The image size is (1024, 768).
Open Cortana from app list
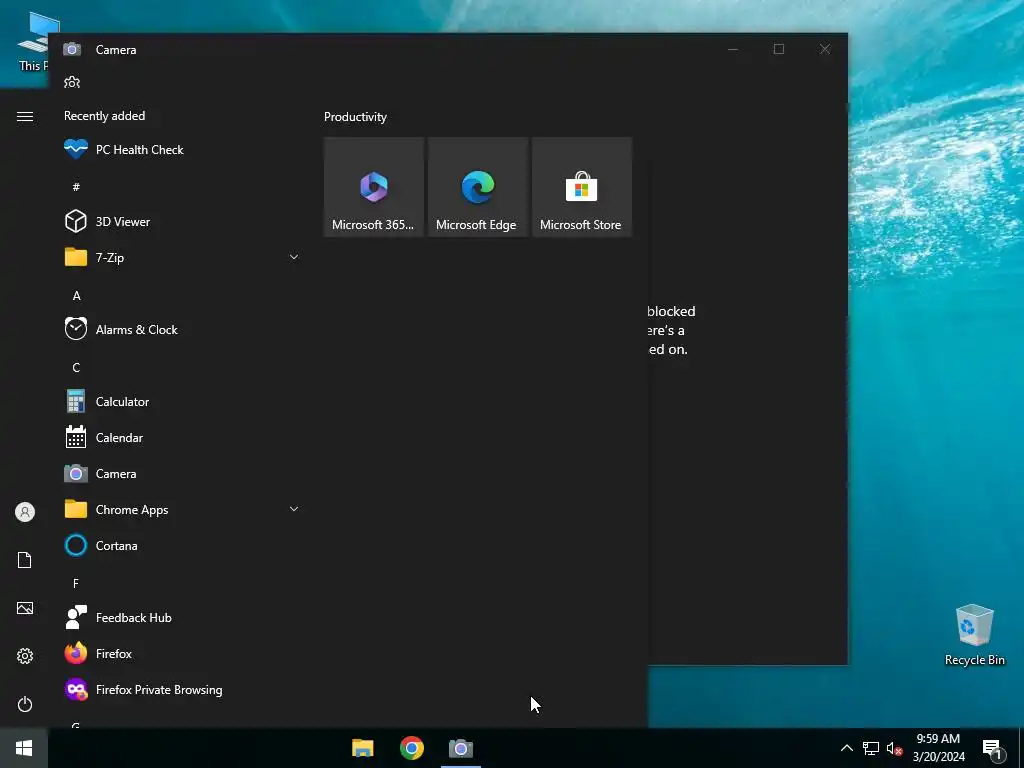click(181, 545)
